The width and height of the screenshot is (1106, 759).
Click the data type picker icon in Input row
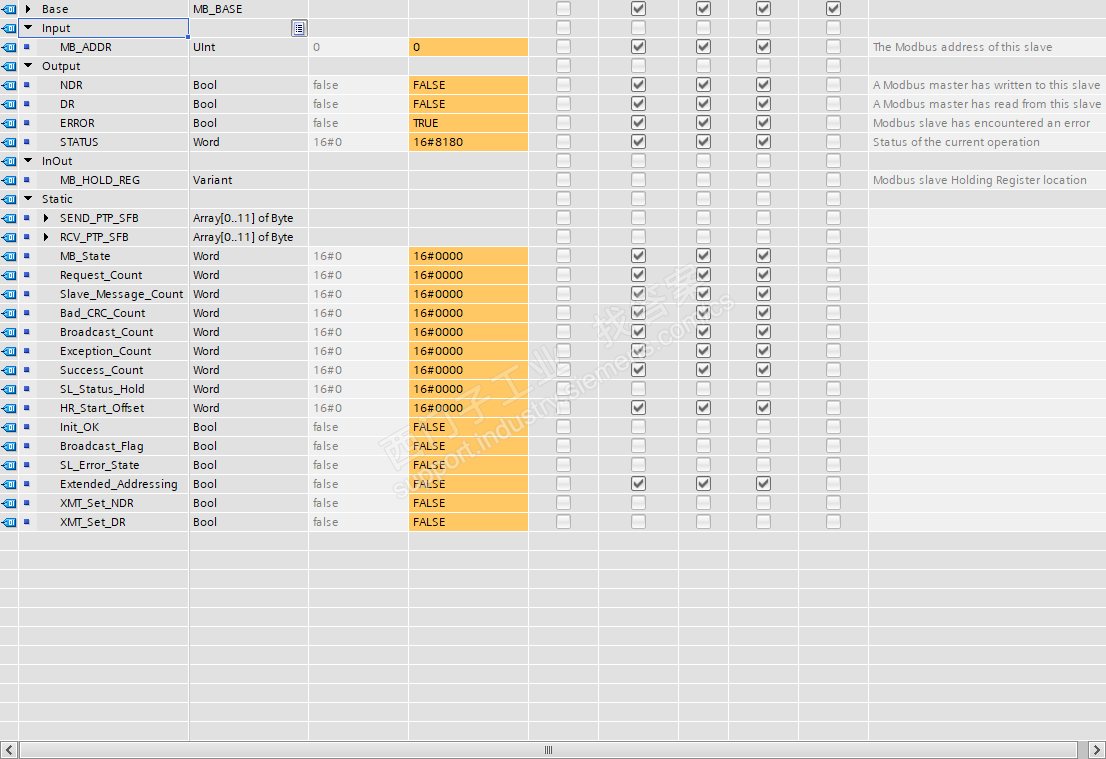[299, 28]
